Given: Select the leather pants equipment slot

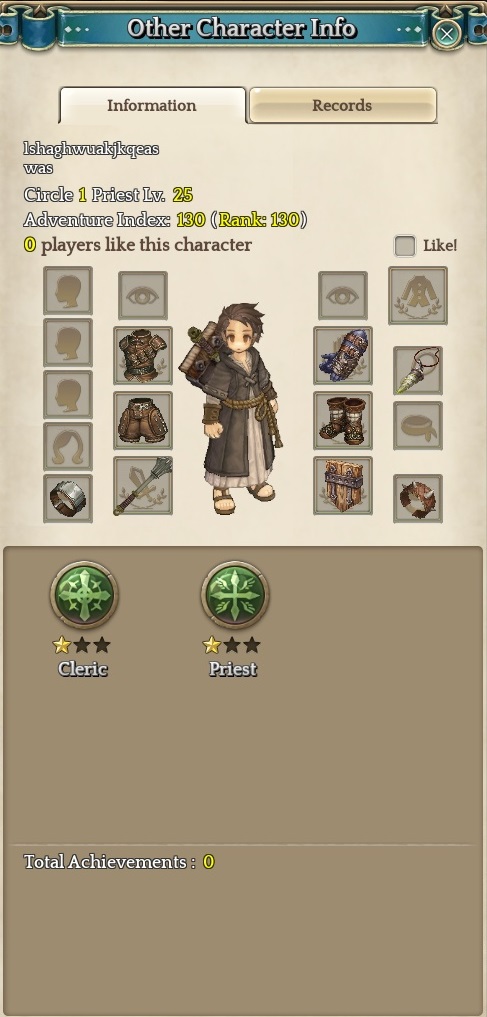Looking at the screenshot, I should (x=143, y=420).
